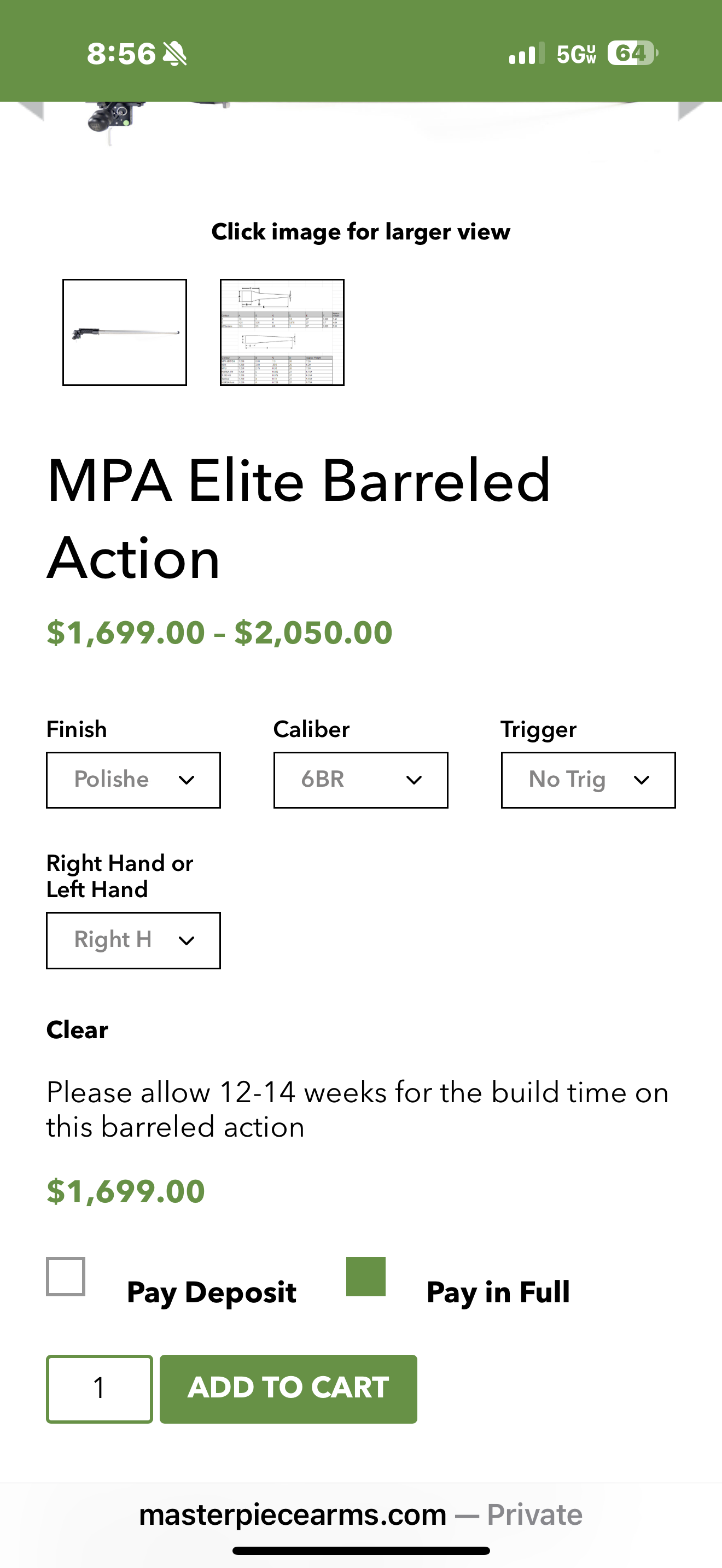Viewport: 722px width, 1568px height.
Task: Tap the silent mode bell icon
Action: tap(176, 54)
